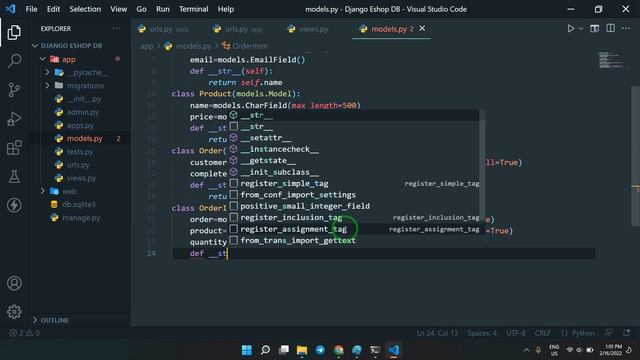Collapse the app folder
The image size is (640, 360).
point(69,59)
